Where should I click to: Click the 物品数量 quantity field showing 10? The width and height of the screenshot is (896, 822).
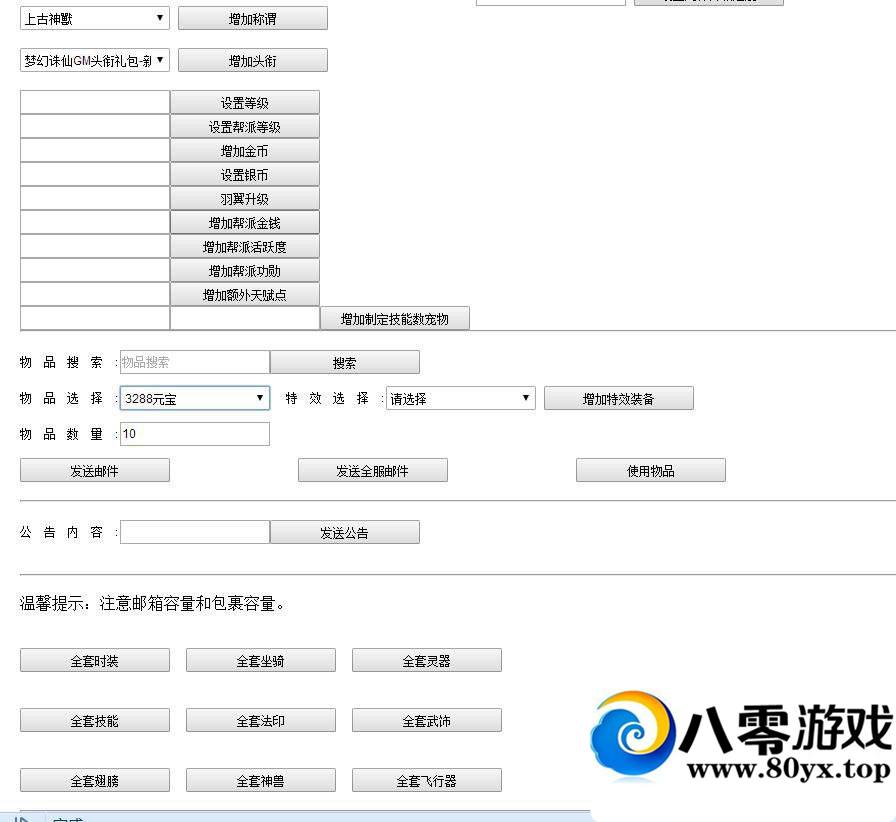pos(194,433)
